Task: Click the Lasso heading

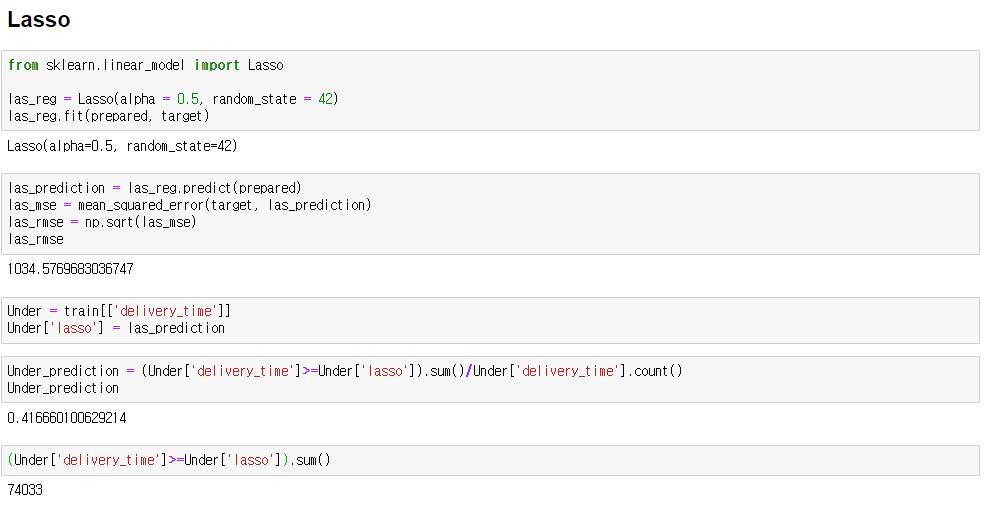Action: click(x=39, y=20)
